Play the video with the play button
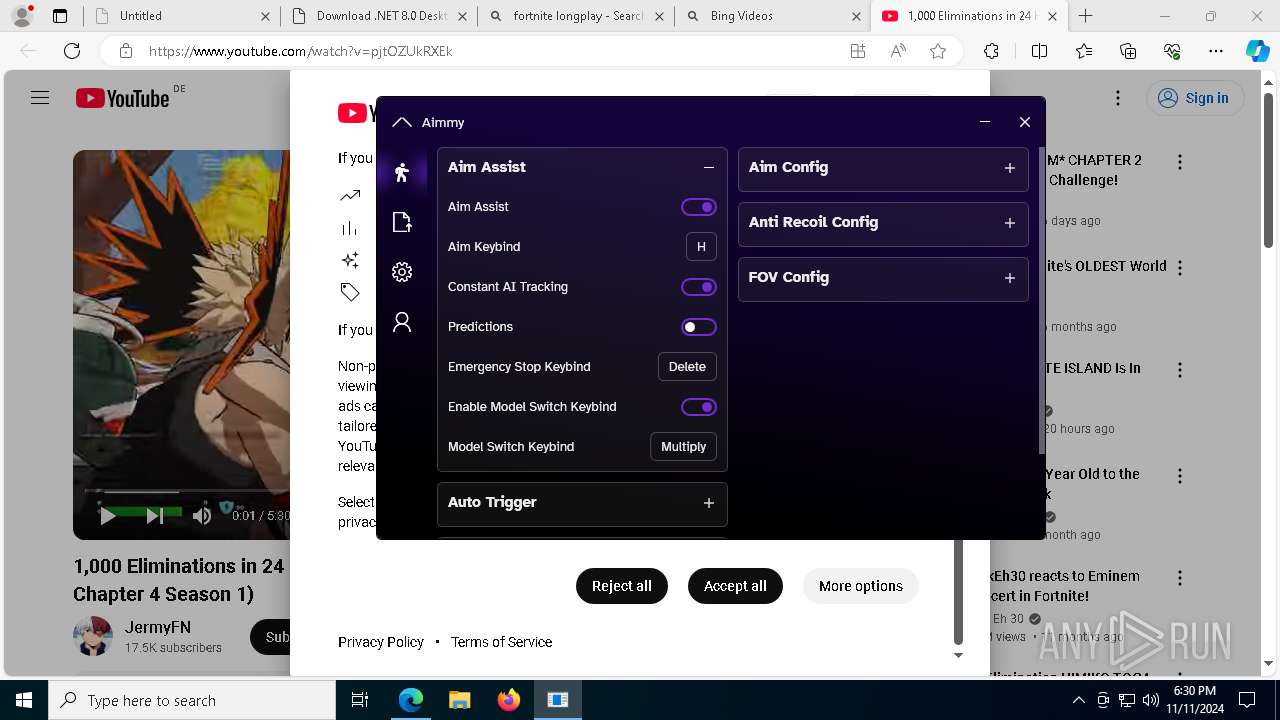This screenshot has height=720, width=1280. (107, 516)
